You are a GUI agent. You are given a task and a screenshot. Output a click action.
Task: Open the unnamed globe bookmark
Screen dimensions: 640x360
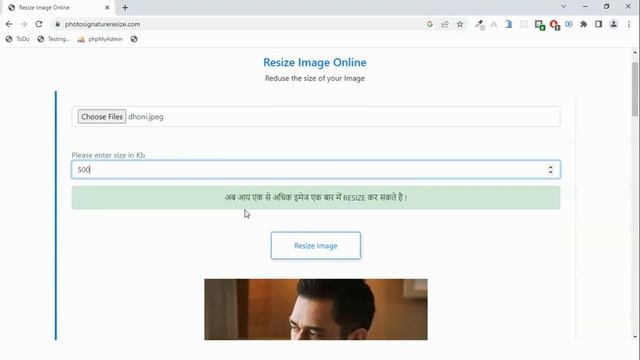point(134,39)
